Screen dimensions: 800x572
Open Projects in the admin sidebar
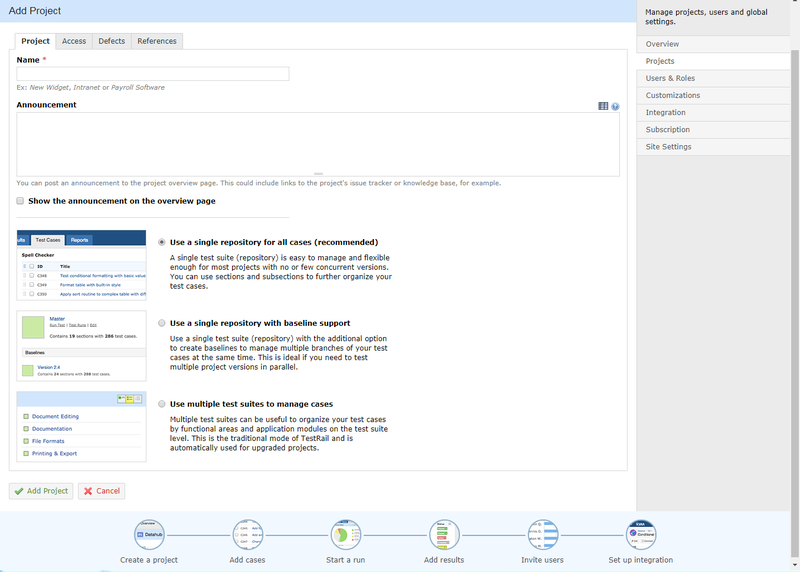713,61
